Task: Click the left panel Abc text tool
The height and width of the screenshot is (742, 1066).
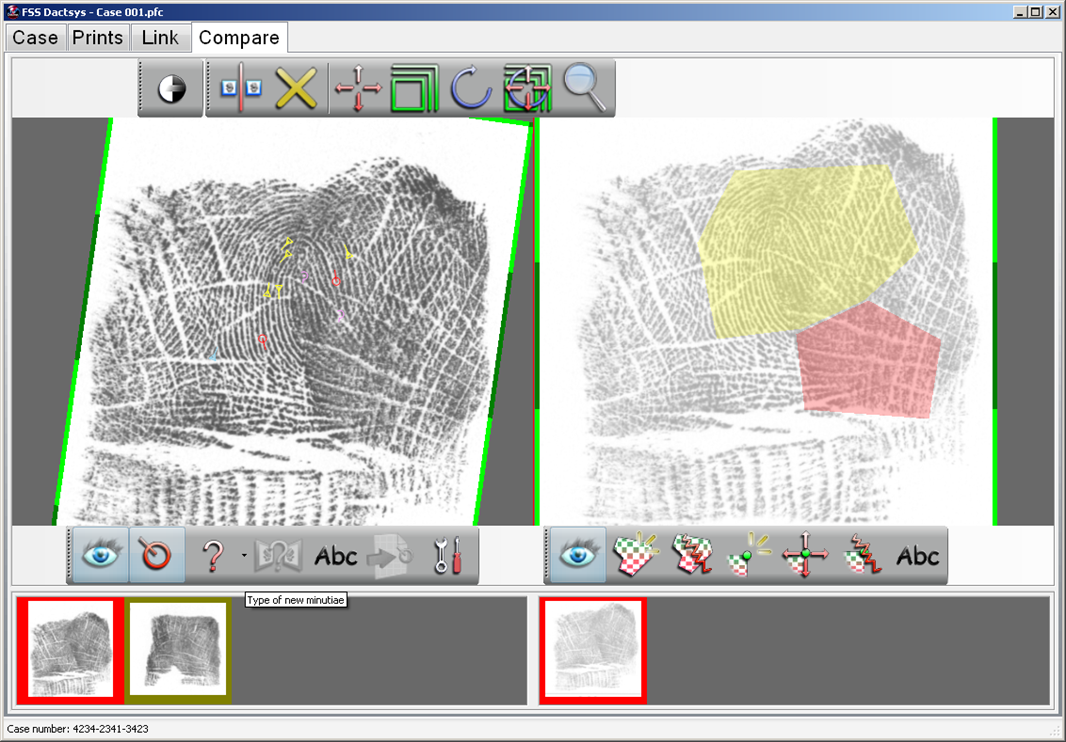Action: 335,556
